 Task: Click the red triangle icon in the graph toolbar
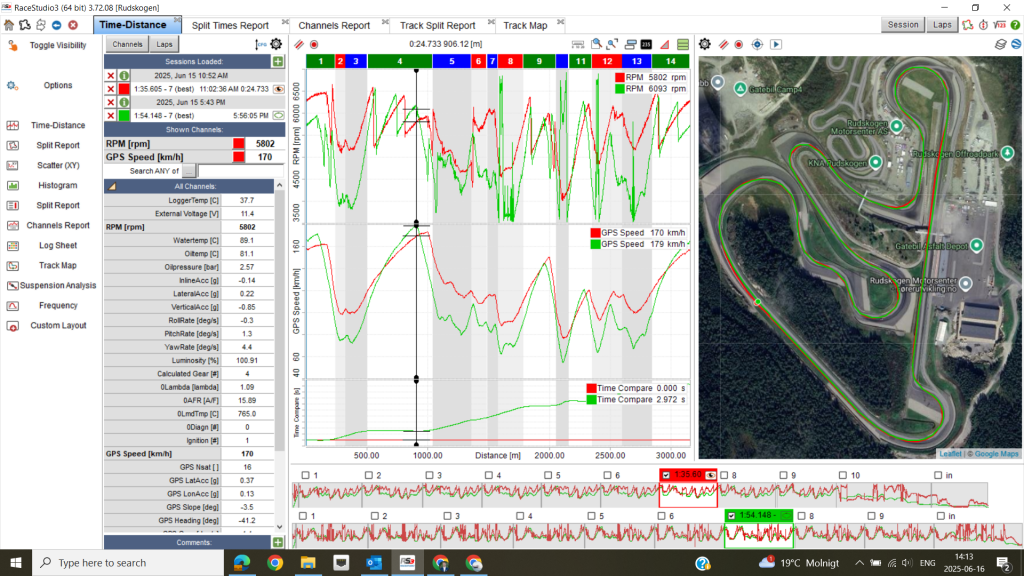click(x=665, y=44)
